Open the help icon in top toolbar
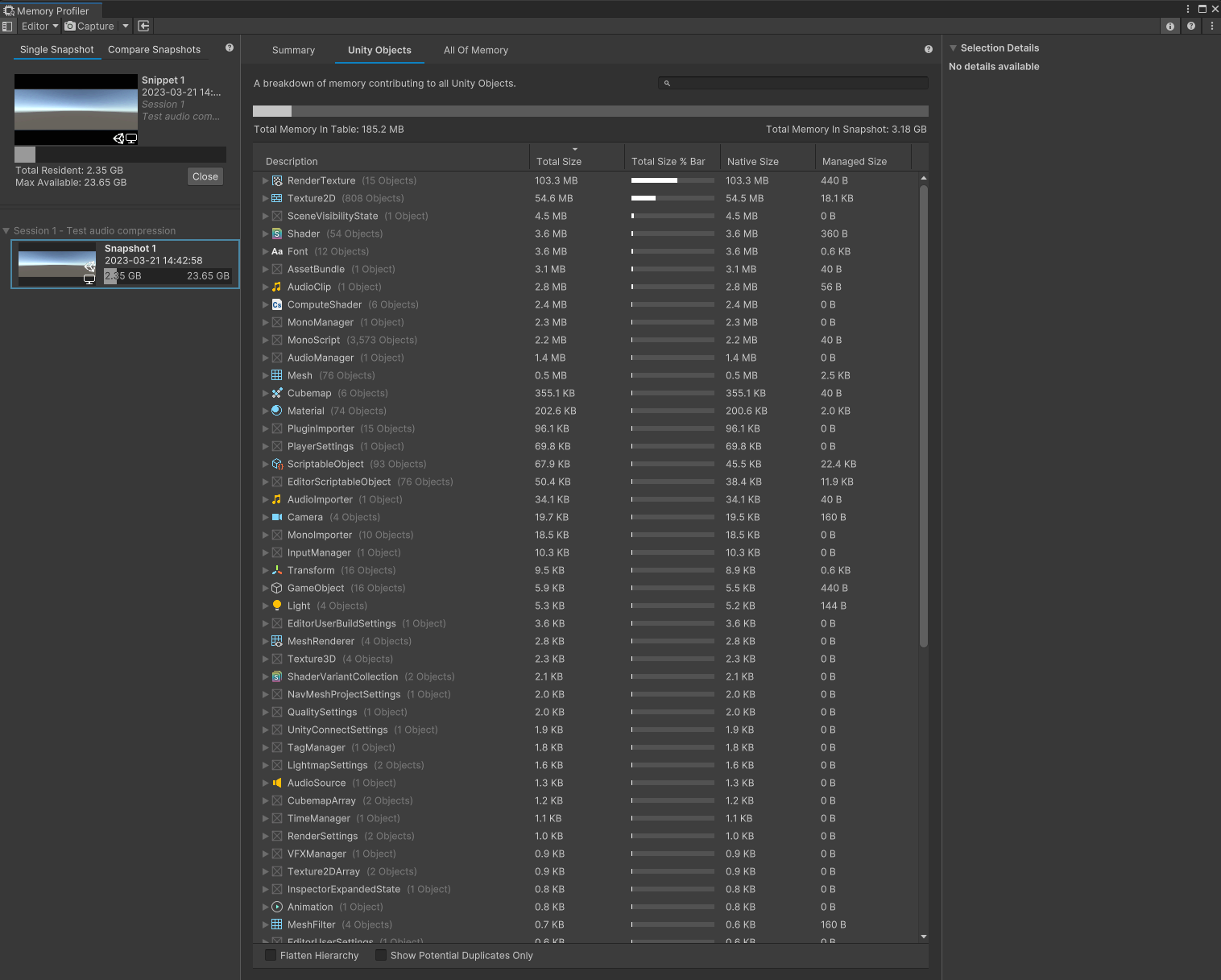The width and height of the screenshot is (1221, 980). [x=1191, y=27]
